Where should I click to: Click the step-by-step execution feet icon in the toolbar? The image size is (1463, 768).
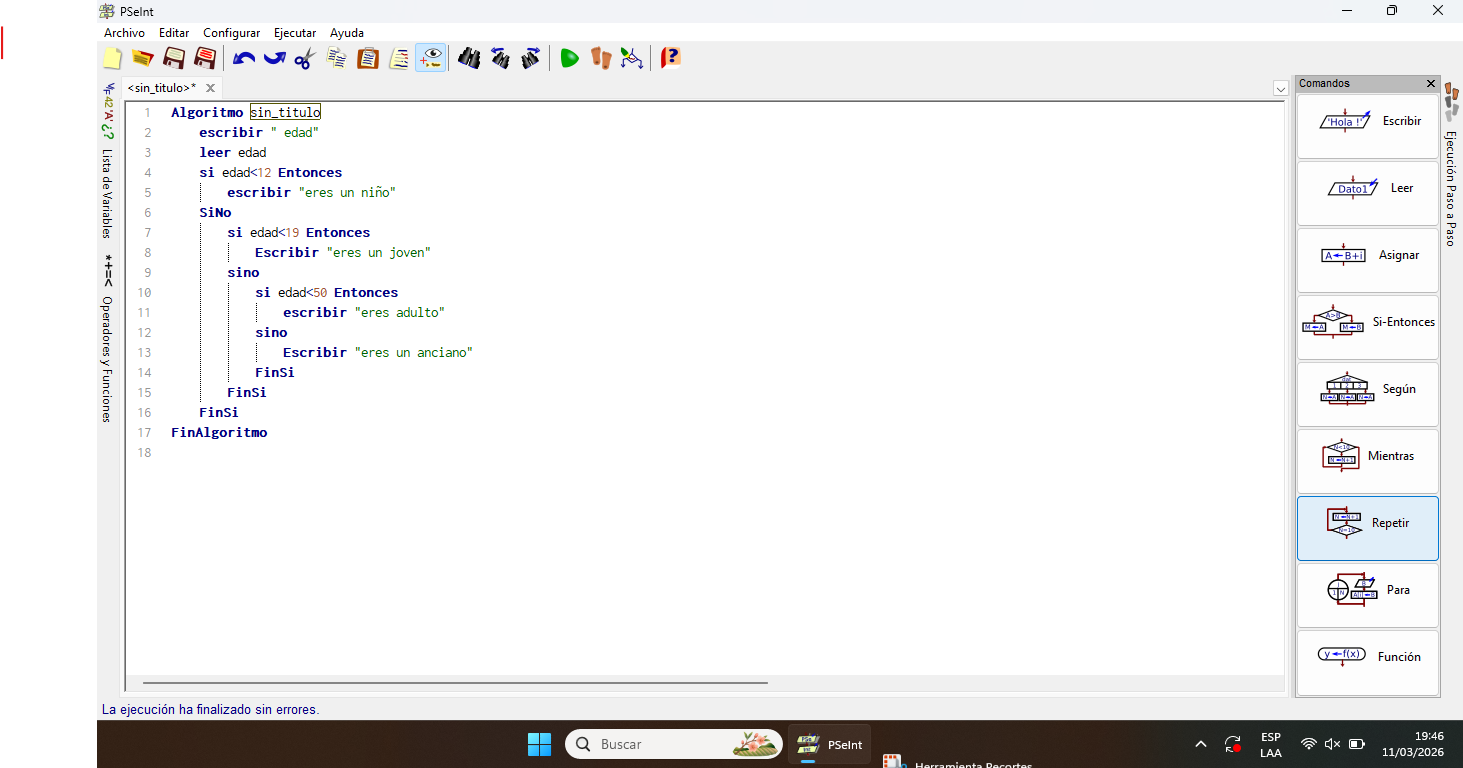[600, 58]
